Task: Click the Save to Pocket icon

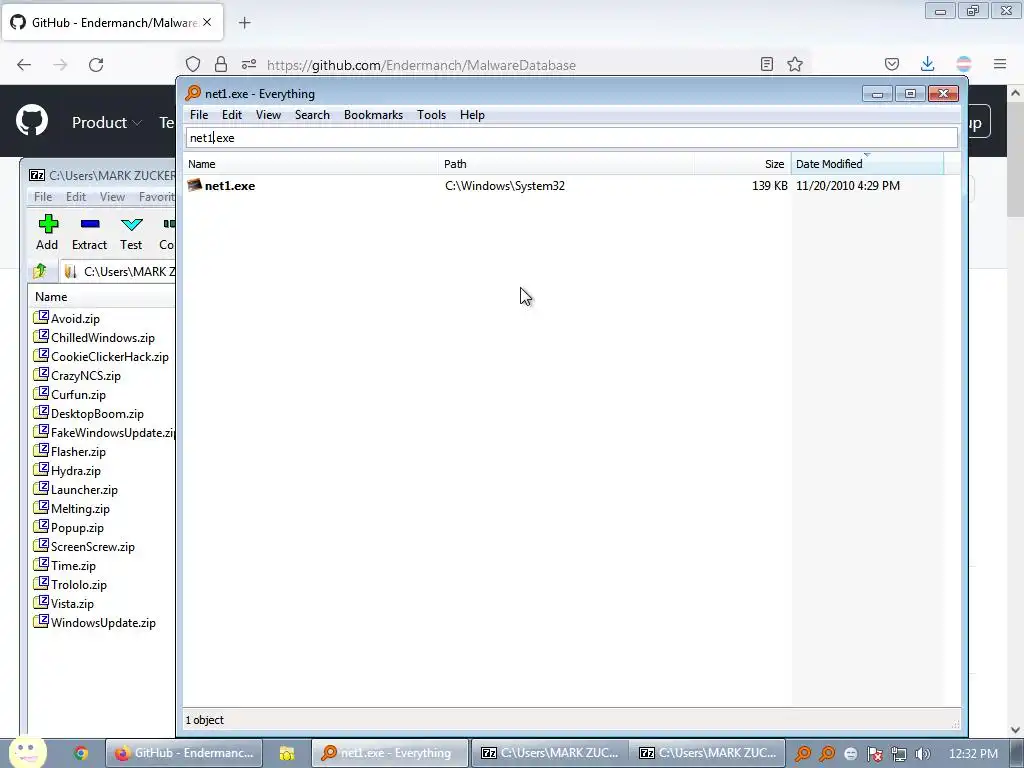Action: tap(891, 64)
